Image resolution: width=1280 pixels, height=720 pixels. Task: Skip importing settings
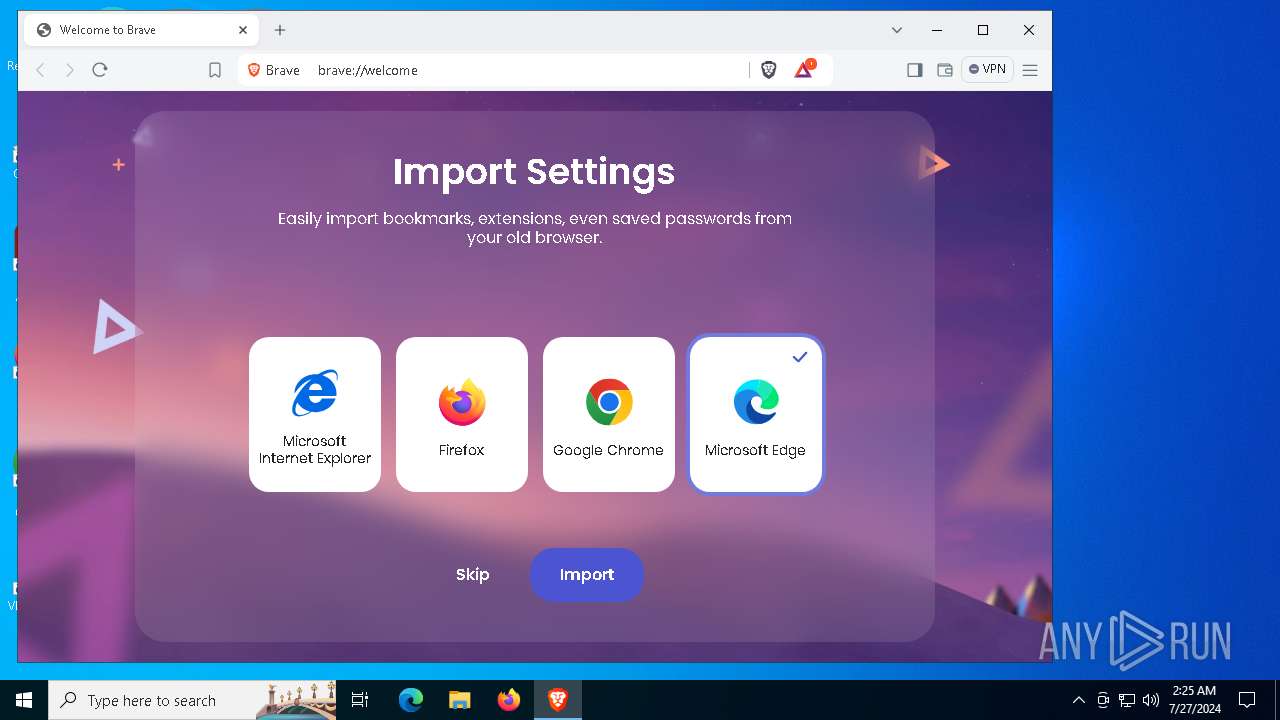pyautogui.click(x=472, y=575)
